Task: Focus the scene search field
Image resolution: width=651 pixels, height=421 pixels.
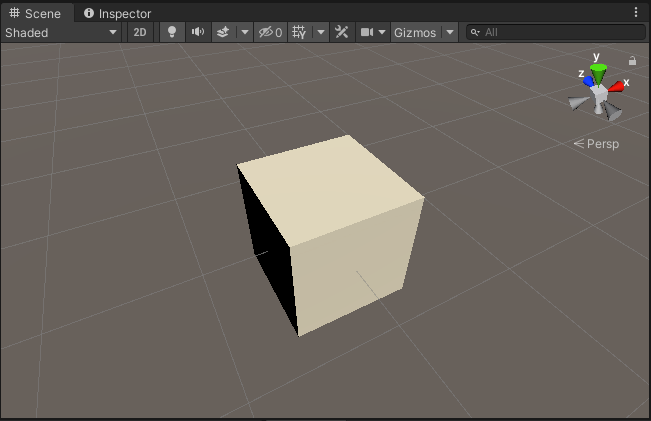Action: point(556,32)
